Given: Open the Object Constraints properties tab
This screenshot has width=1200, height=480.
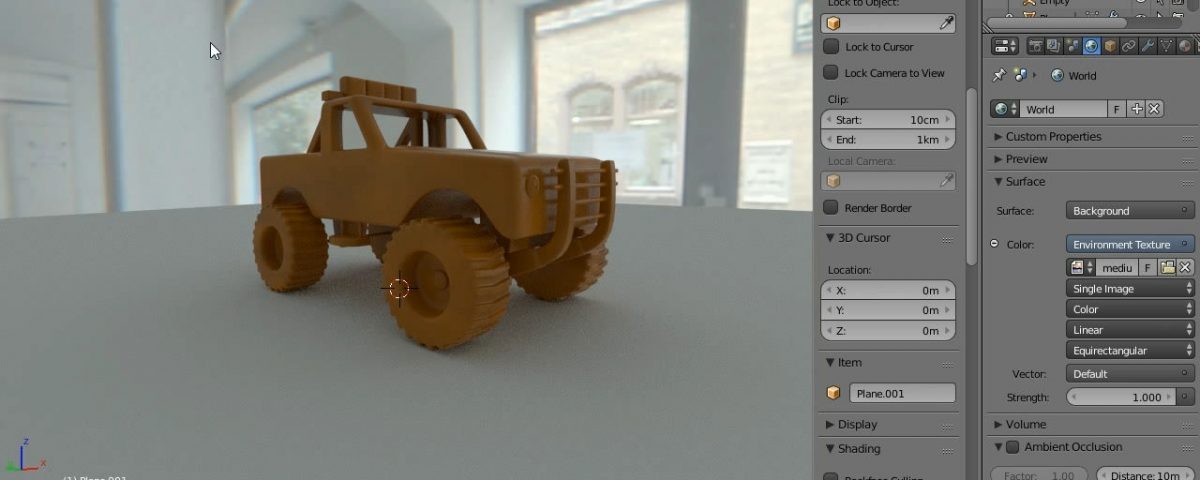Looking at the screenshot, I should (1128, 46).
